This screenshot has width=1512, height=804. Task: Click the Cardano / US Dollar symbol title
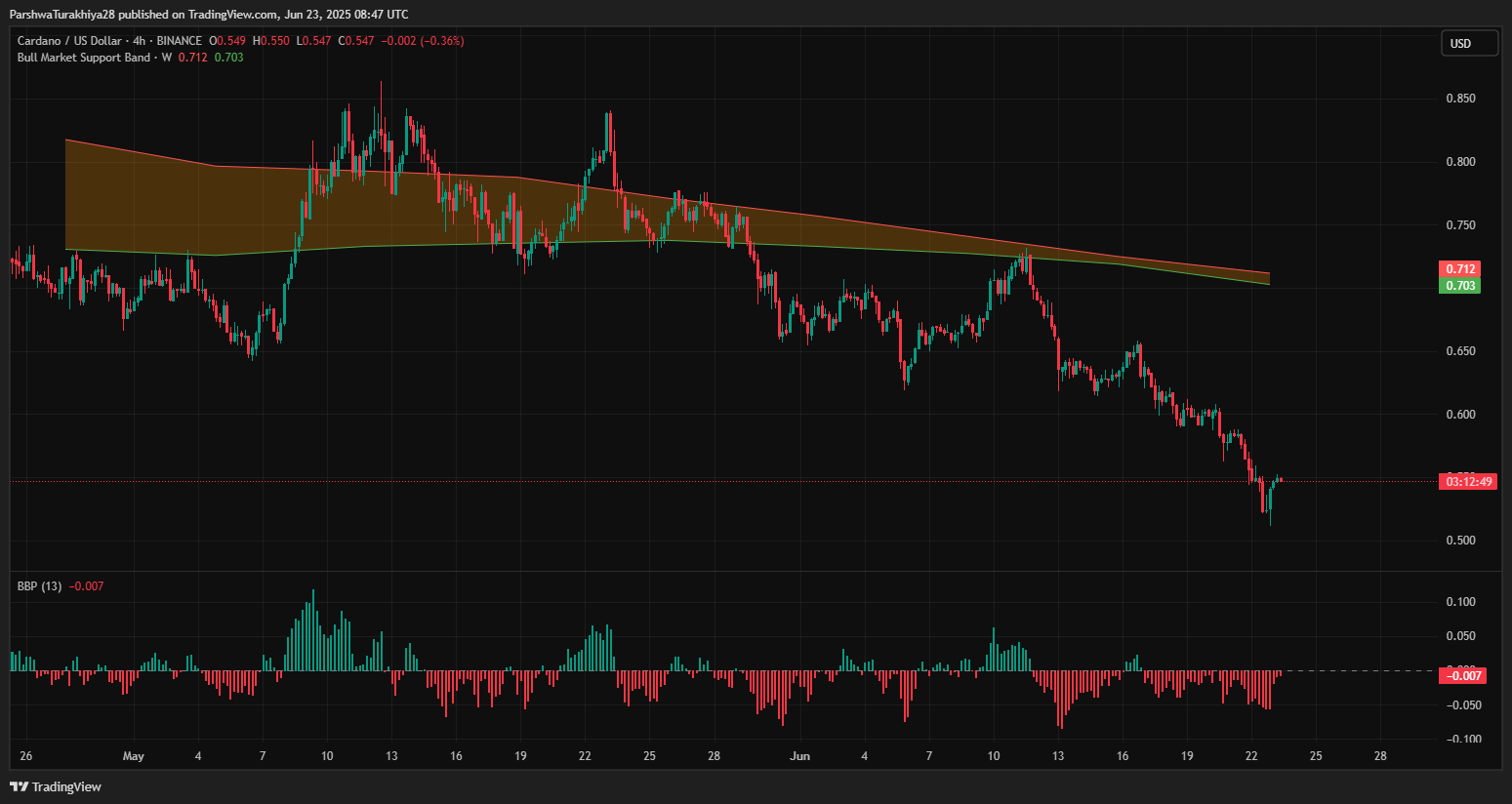point(69,41)
